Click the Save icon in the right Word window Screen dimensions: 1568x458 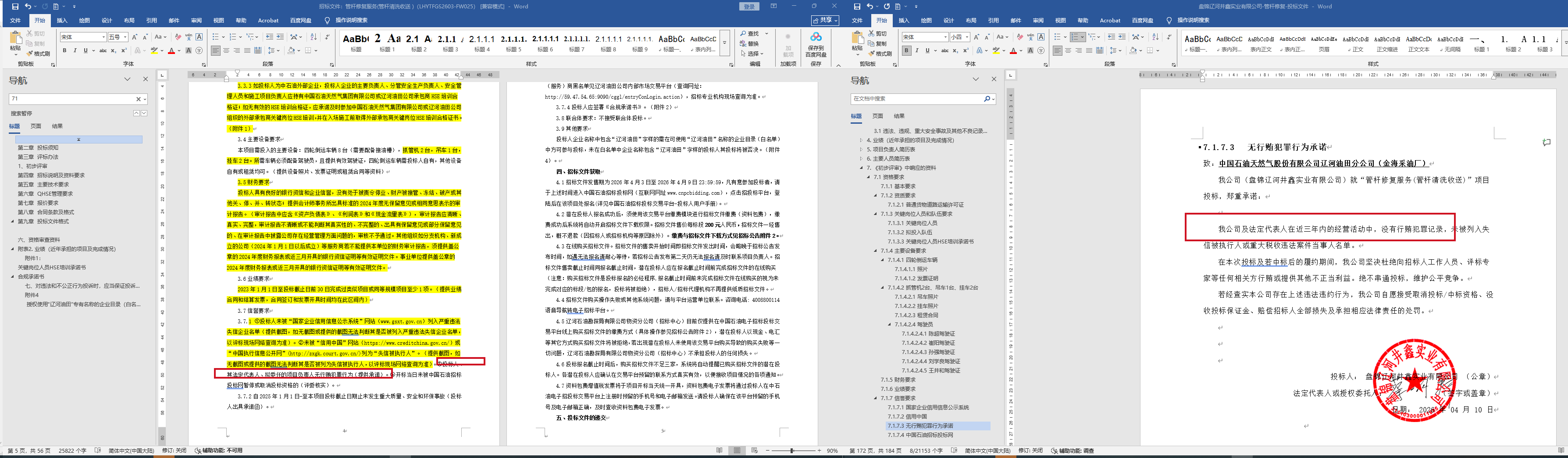857,7
